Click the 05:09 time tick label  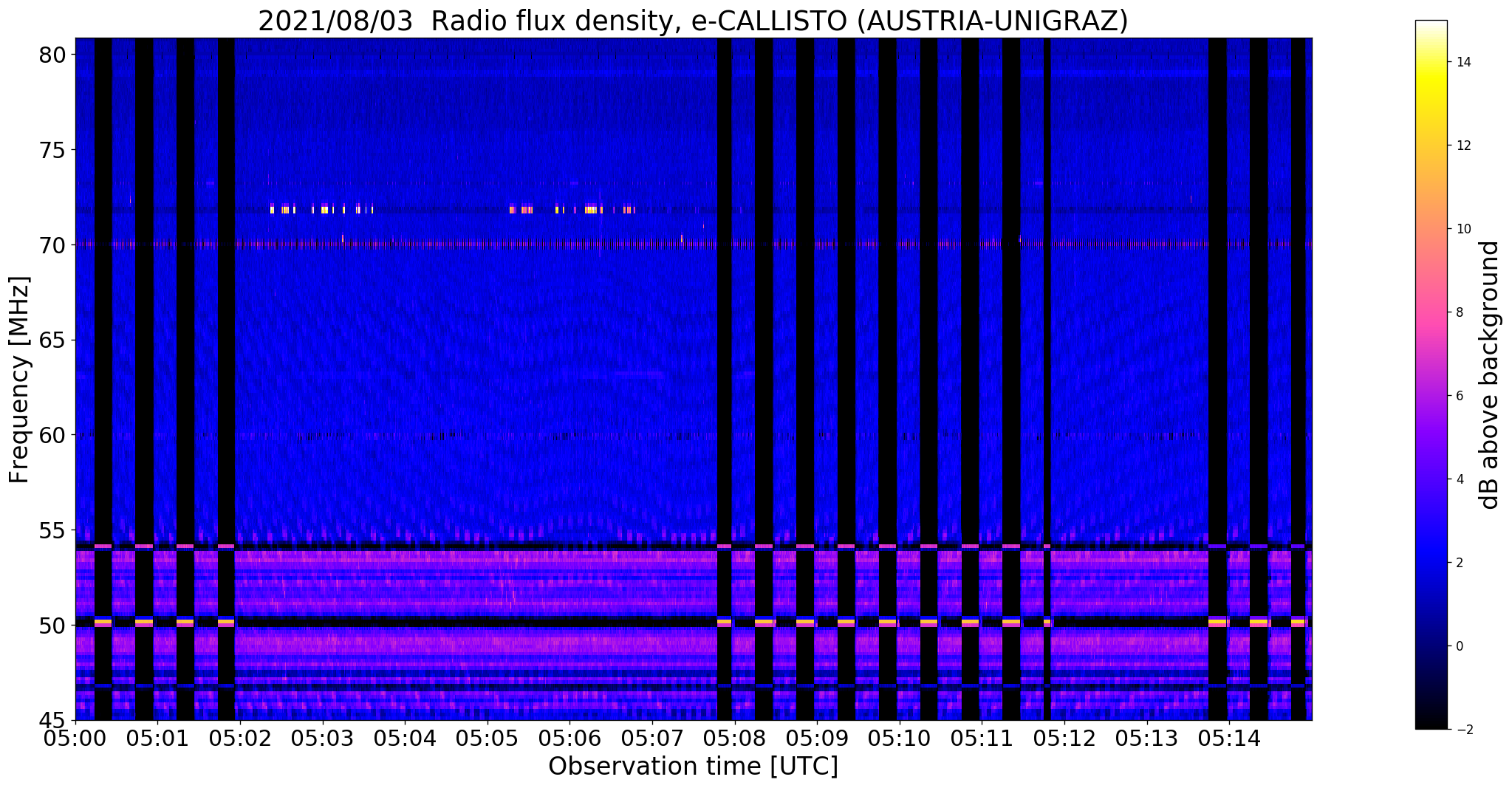tap(817, 739)
